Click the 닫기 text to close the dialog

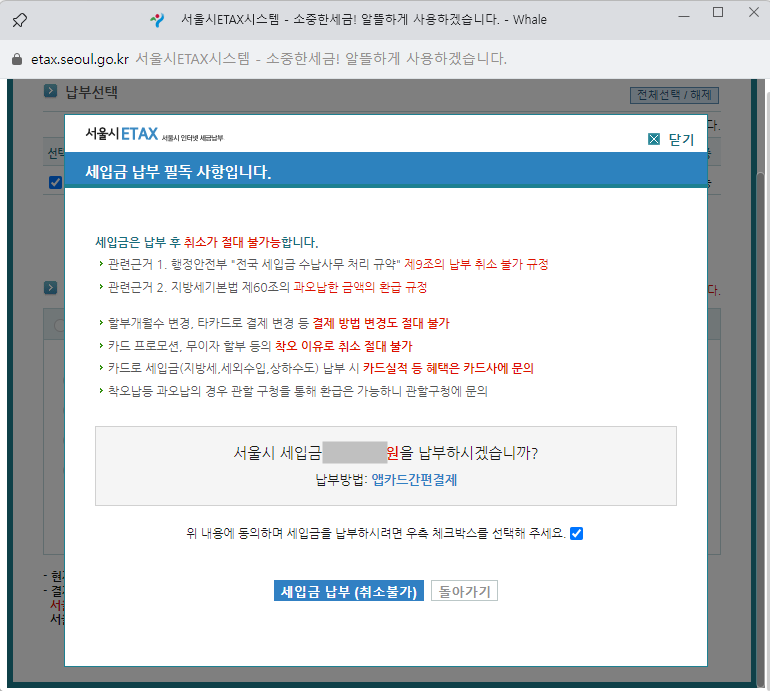pos(681,139)
